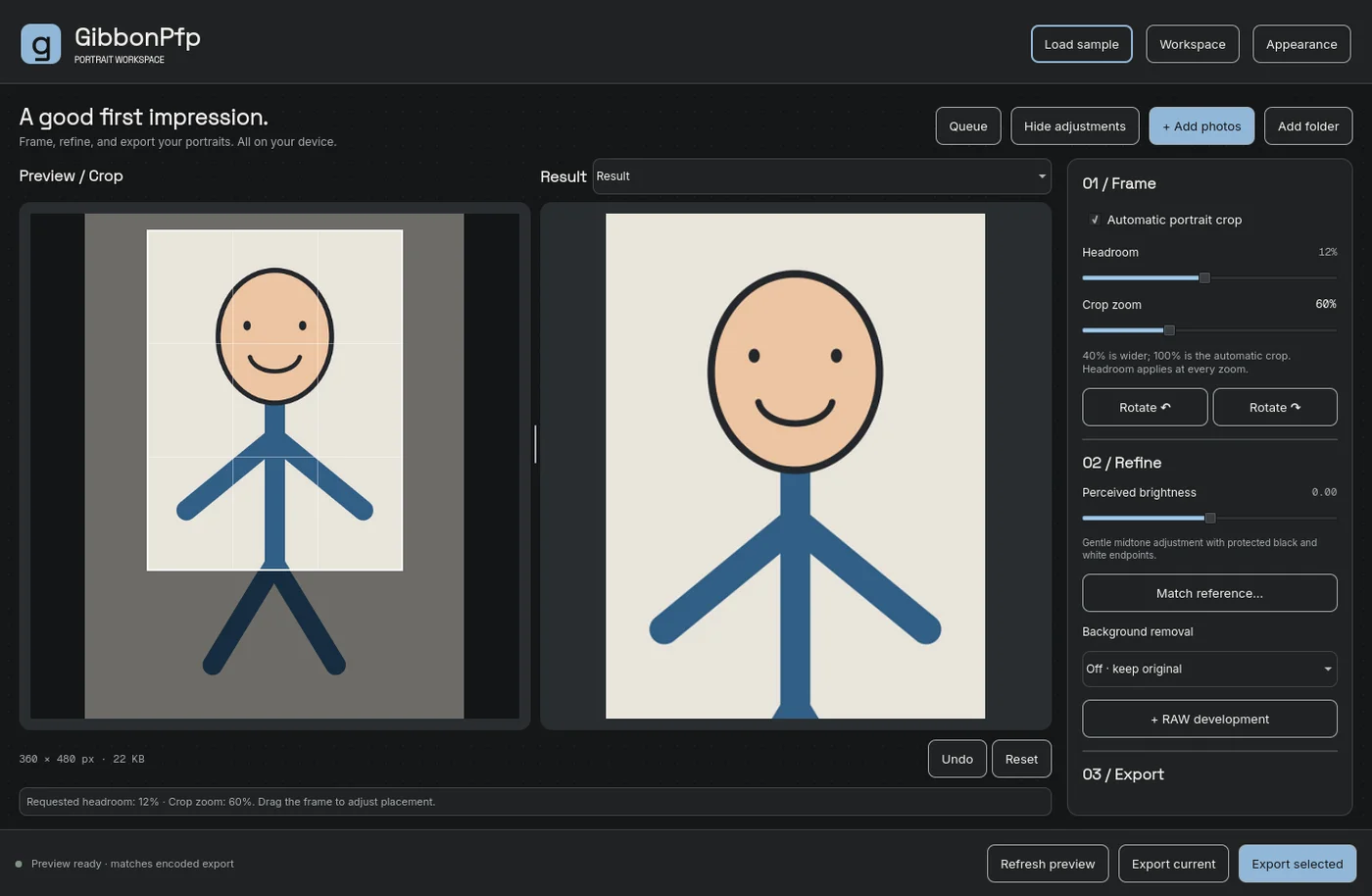Click the Headroom '12%' value
The height and width of the screenshot is (896, 1372).
1328,252
